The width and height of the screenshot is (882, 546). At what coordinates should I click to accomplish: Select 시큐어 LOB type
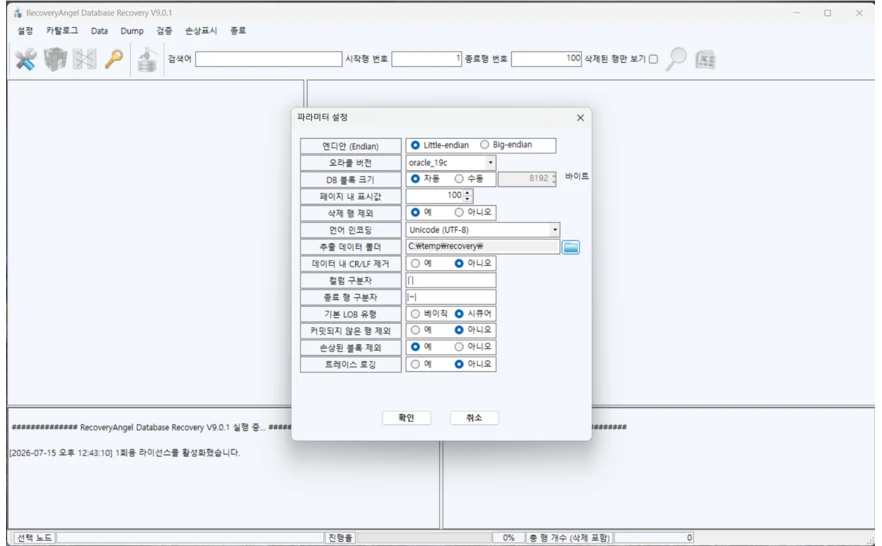coord(459,314)
